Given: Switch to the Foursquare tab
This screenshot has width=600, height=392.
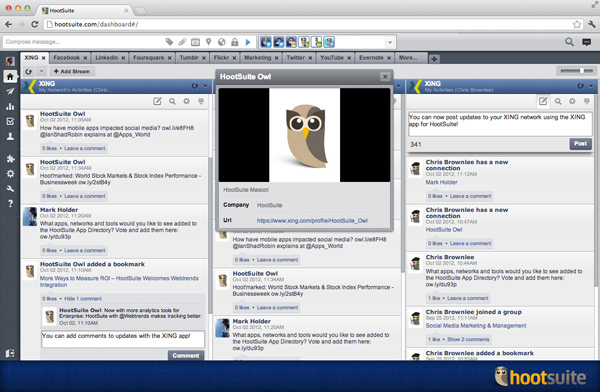Looking at the screenshot, I should coord(148,58).
